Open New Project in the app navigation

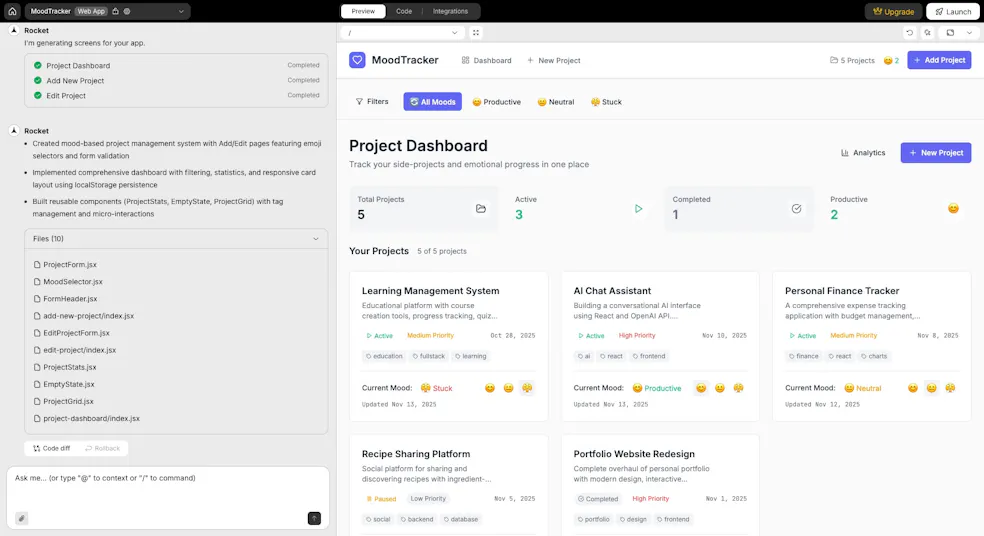[x=554, y=60]
